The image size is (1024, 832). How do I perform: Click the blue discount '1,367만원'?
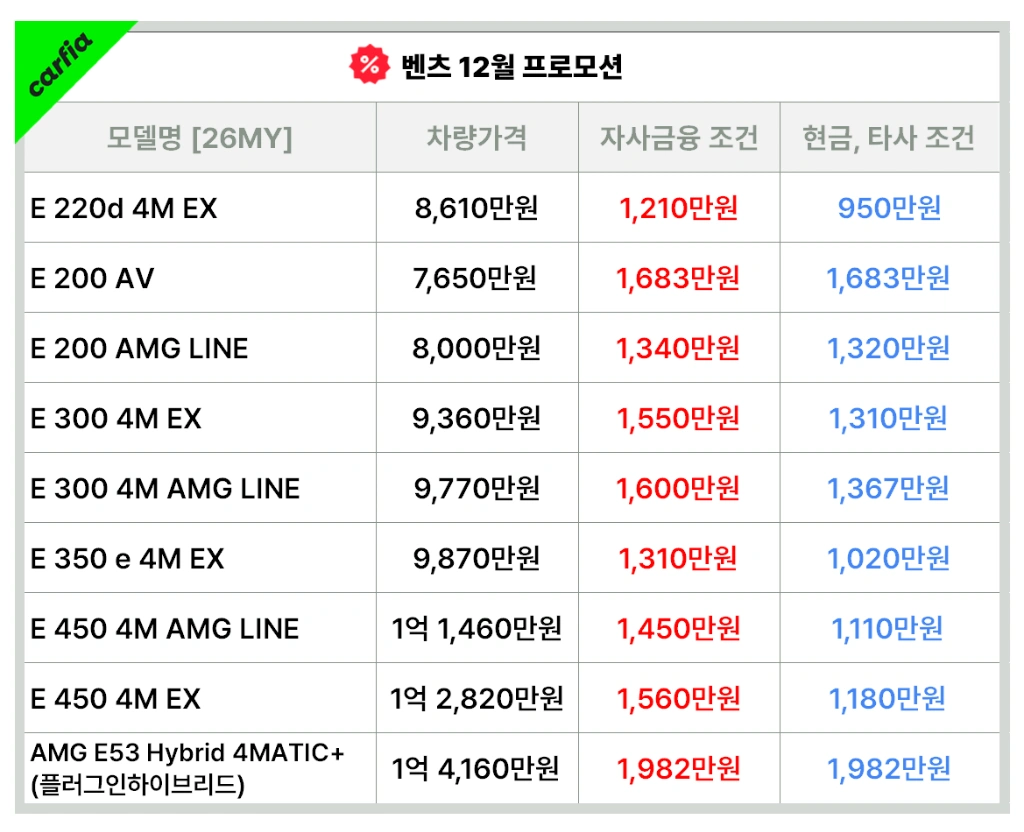pos(889,488)
